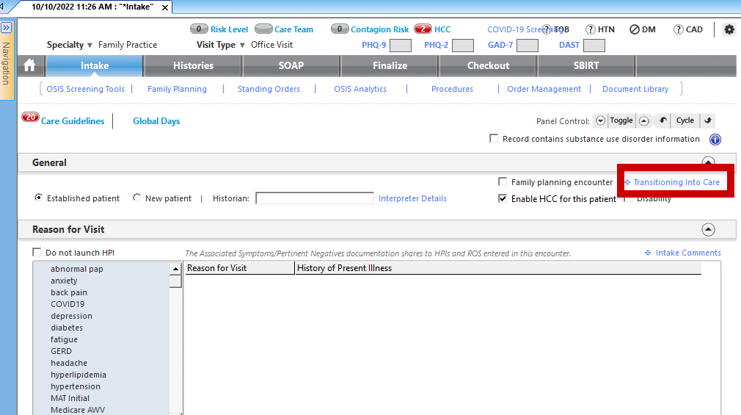Open the settings gear icon
741x415 pixels.
pyautogui.click(x=729, y=29)
